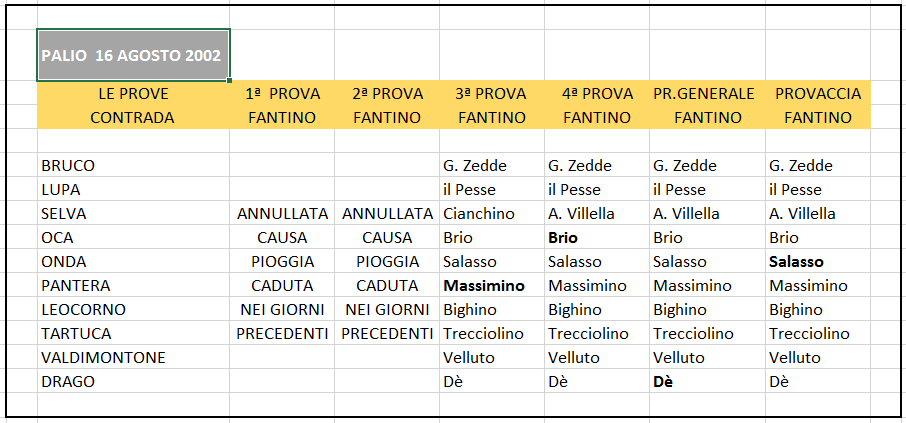Select the VALDIMONTONE contrada cell
The width and height of the screenshot is (906, 423).
133,357
